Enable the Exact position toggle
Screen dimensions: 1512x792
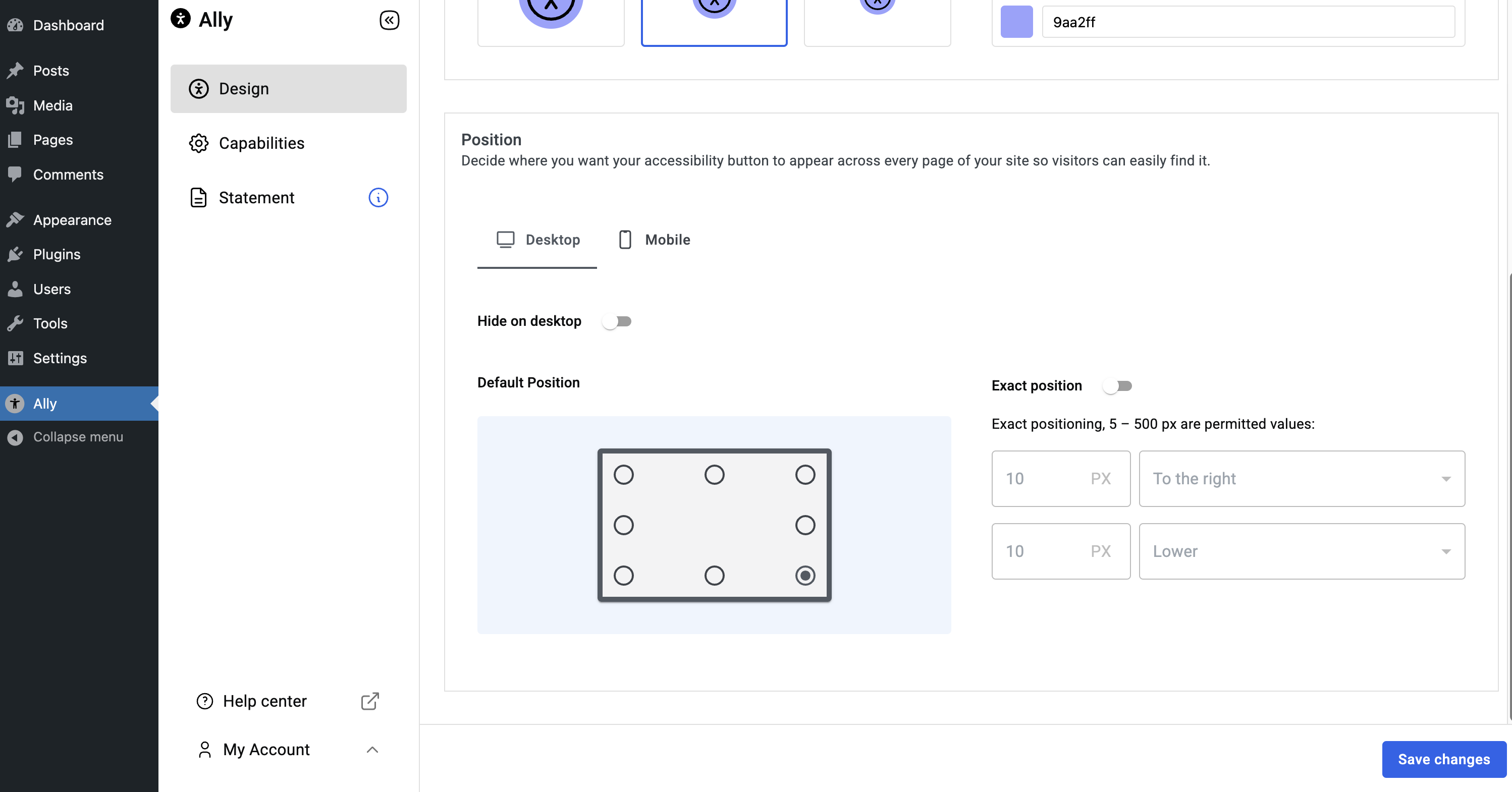1117,385
